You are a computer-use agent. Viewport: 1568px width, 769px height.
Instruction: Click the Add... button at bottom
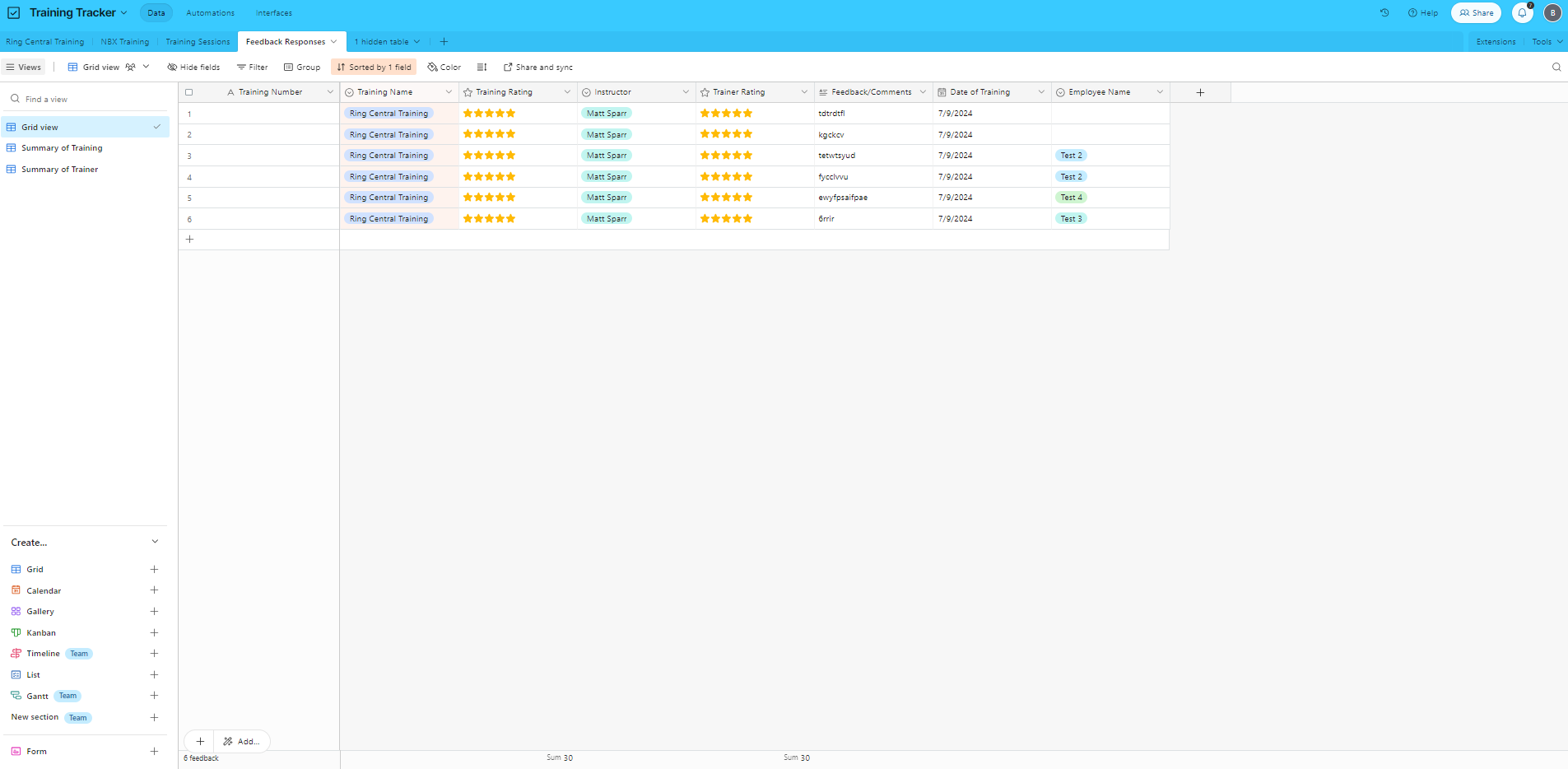pos(241,742)
